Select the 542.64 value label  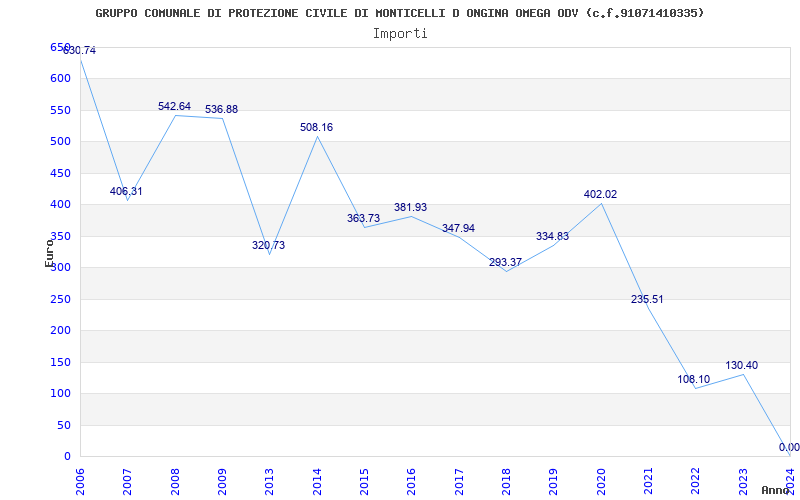point(174,106)
